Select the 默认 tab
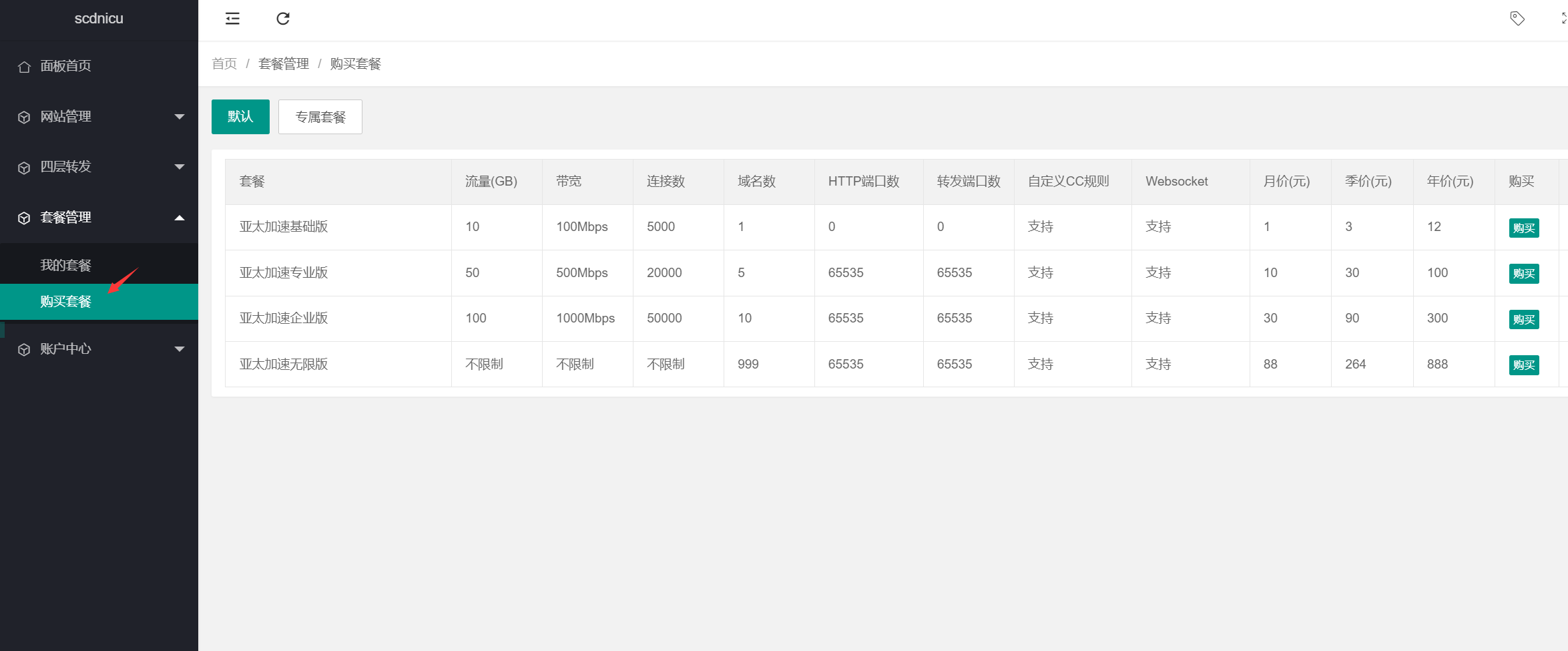The height and width of the screenshot is (651, 1568). tap(240, 116)
